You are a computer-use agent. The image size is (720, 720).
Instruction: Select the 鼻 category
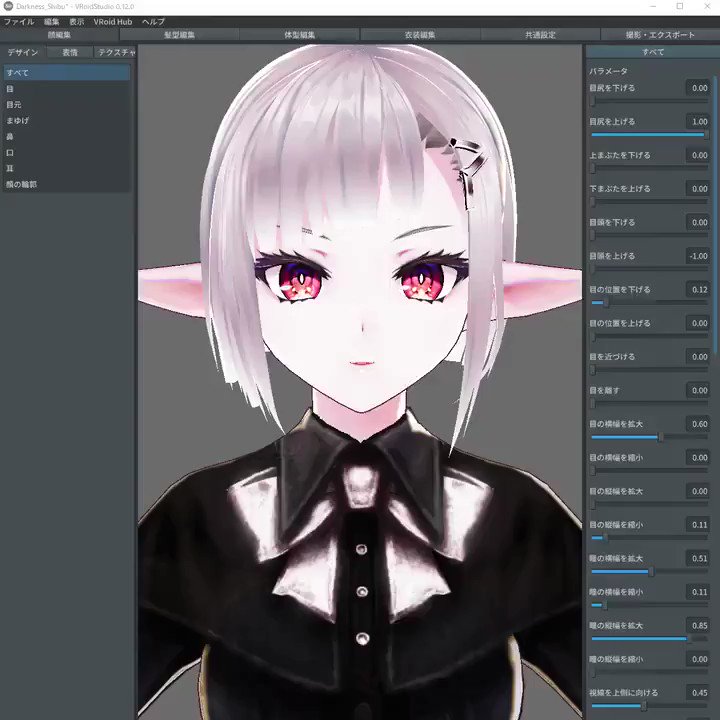tap(67, 136)
